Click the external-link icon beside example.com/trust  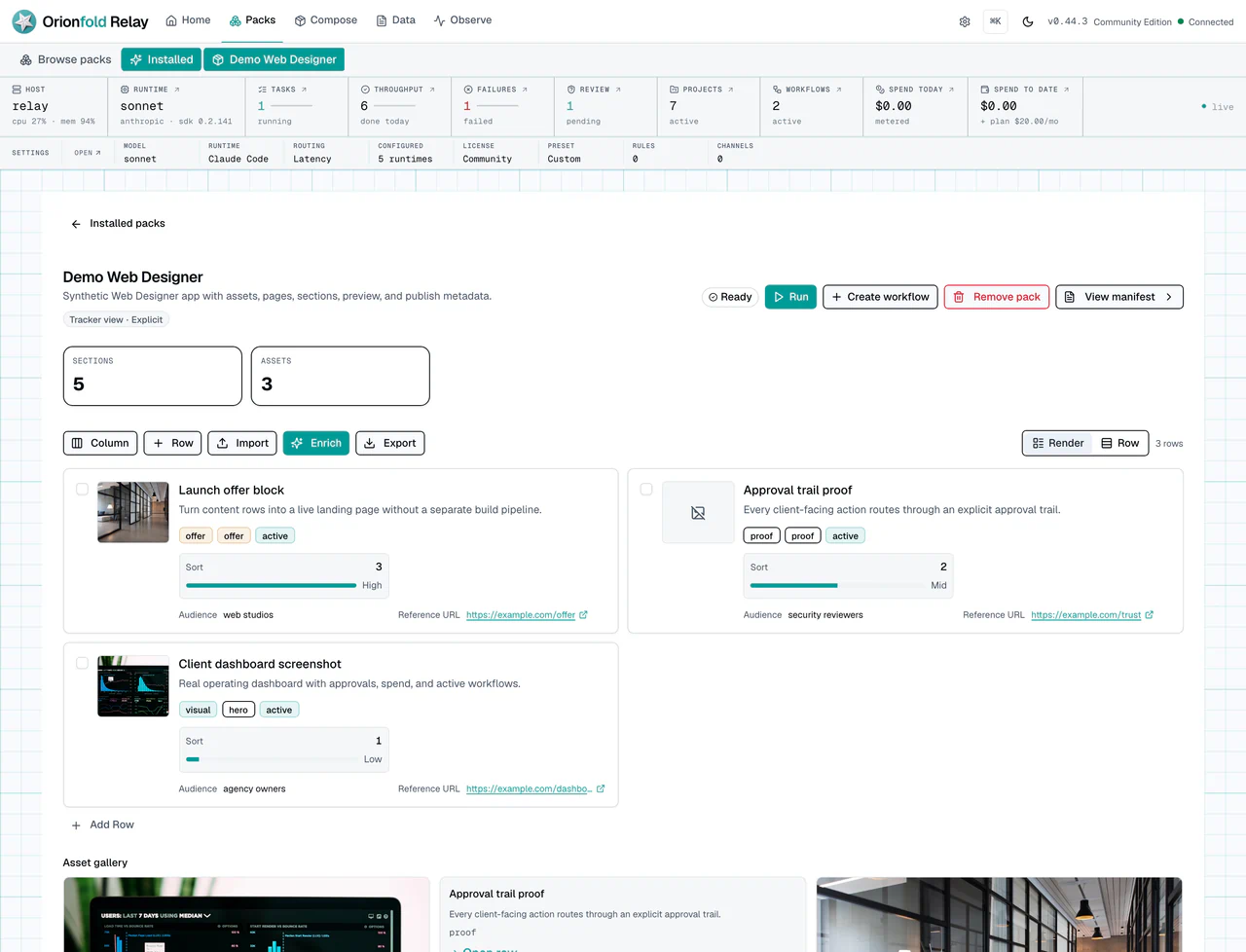point(1150,615)
